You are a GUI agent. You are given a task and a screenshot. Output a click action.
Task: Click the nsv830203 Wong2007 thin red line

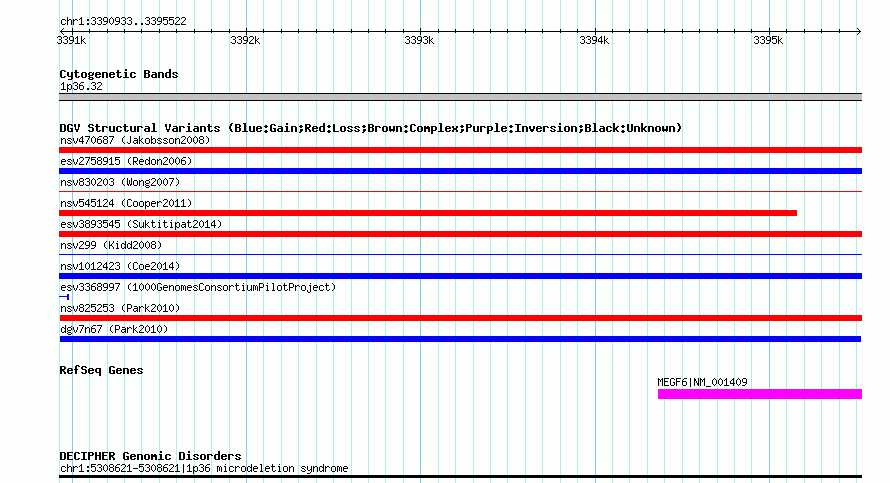(460, 192)
